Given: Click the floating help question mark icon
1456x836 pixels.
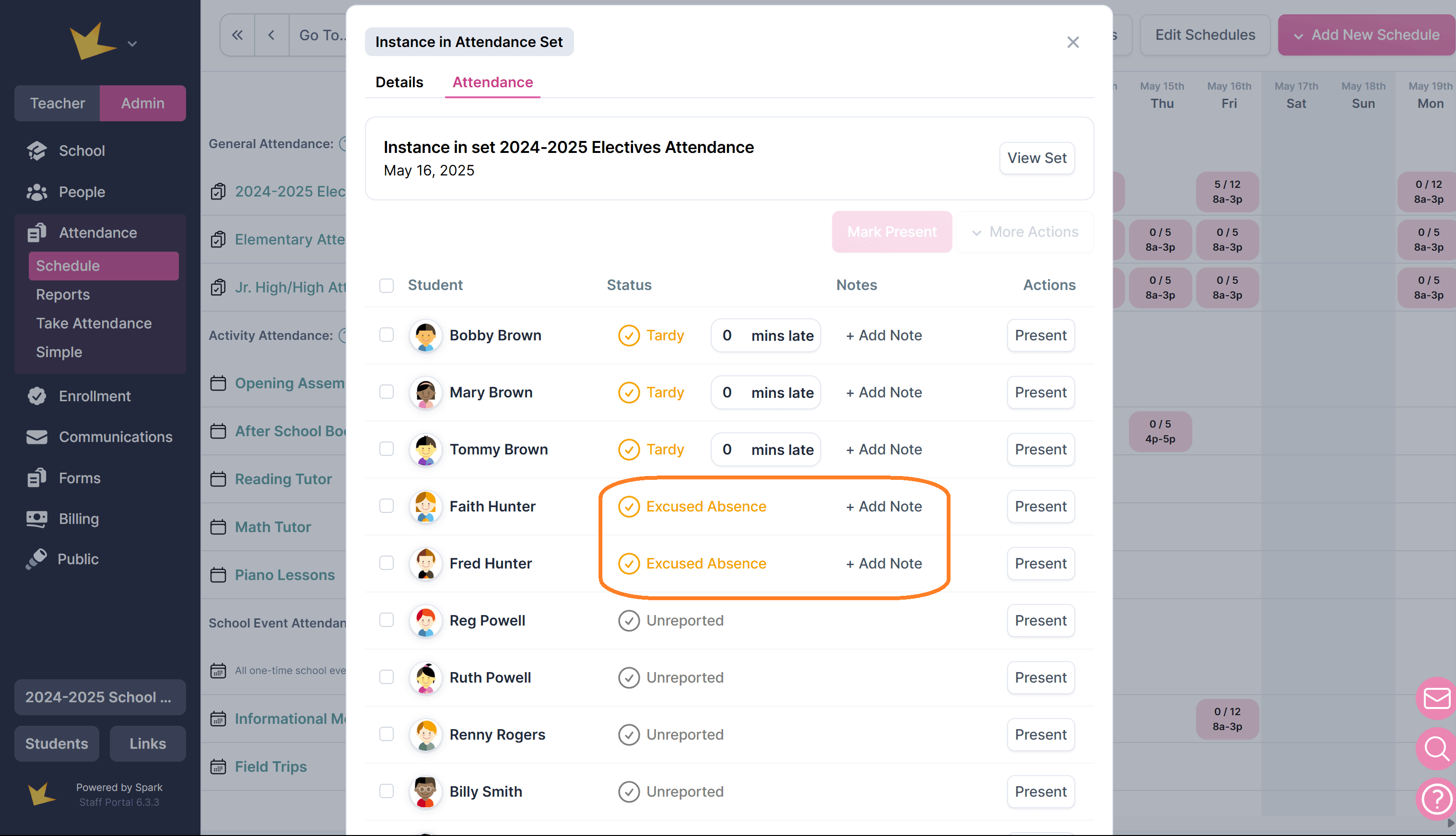Looking at the screenshot, I should pyautogui.click(x=1437, y=798).
